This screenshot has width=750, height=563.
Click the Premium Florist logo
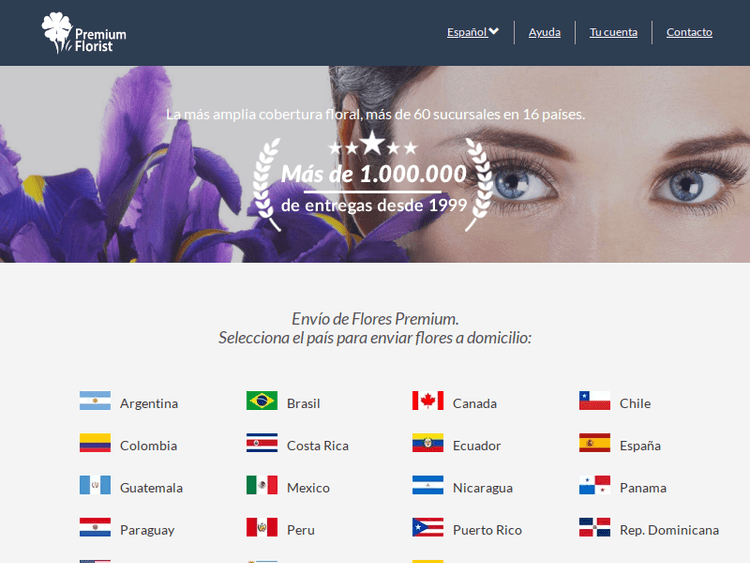84,33
